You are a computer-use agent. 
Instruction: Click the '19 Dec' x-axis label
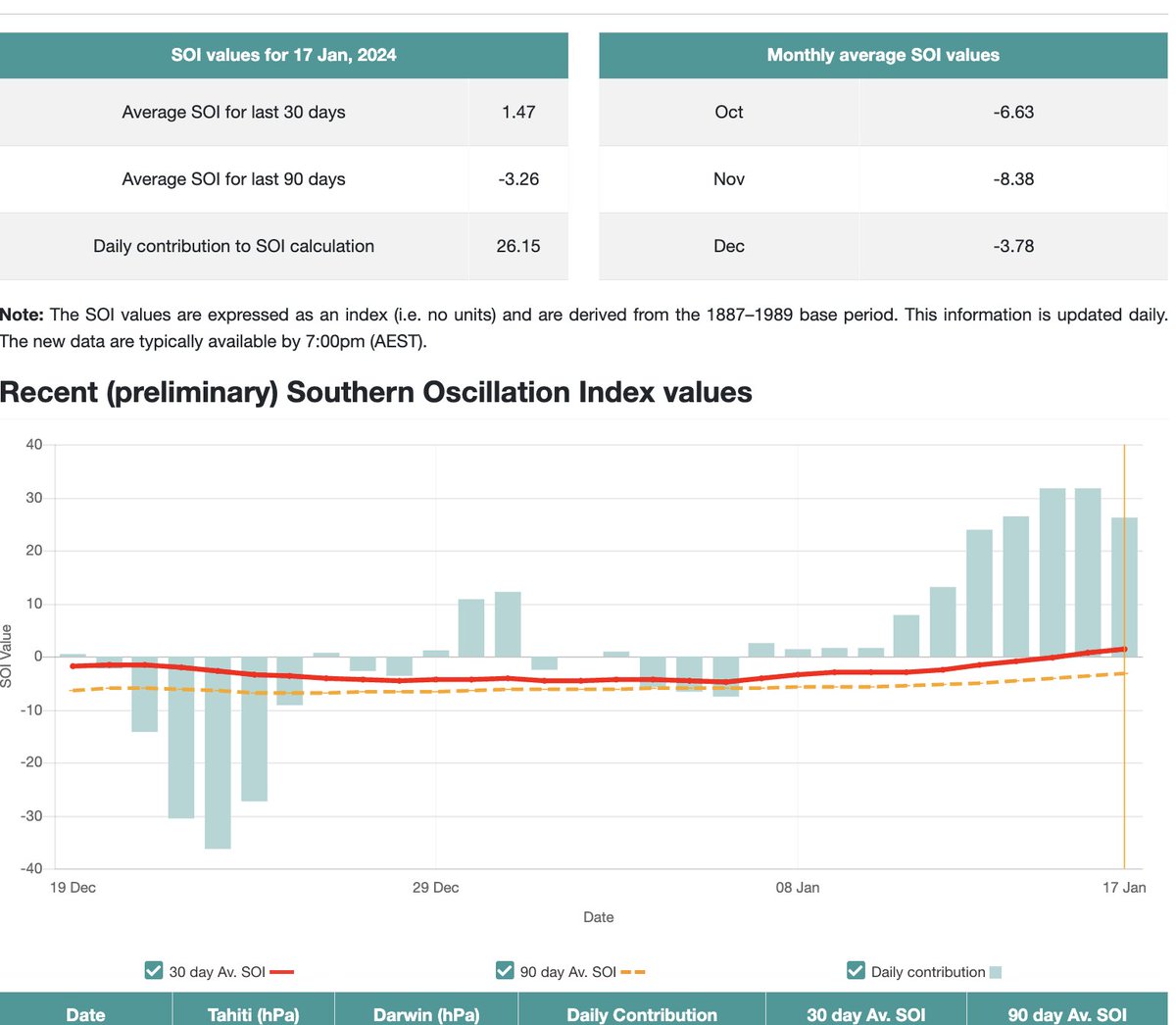point(73,888)
